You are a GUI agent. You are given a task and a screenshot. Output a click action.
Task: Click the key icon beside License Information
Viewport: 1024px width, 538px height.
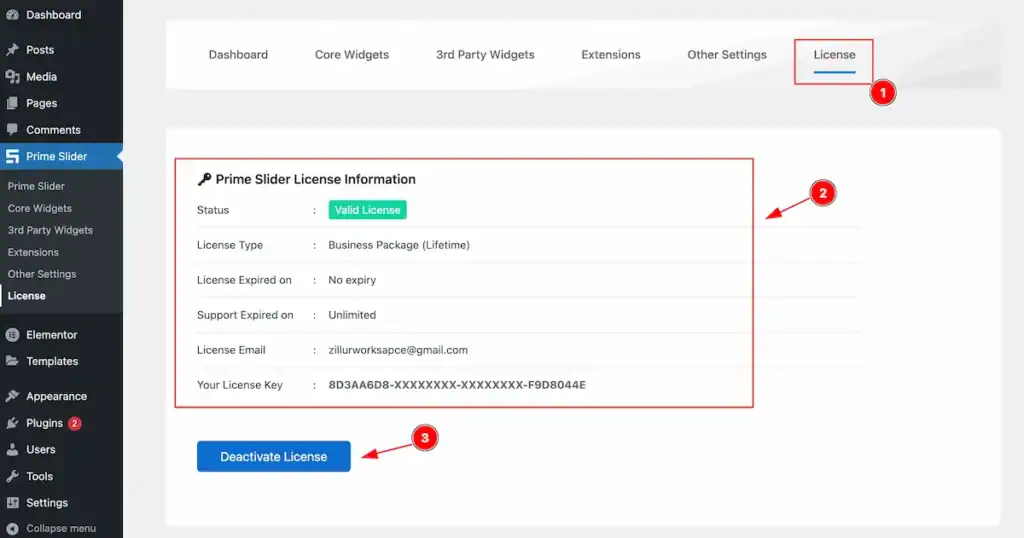204,179
